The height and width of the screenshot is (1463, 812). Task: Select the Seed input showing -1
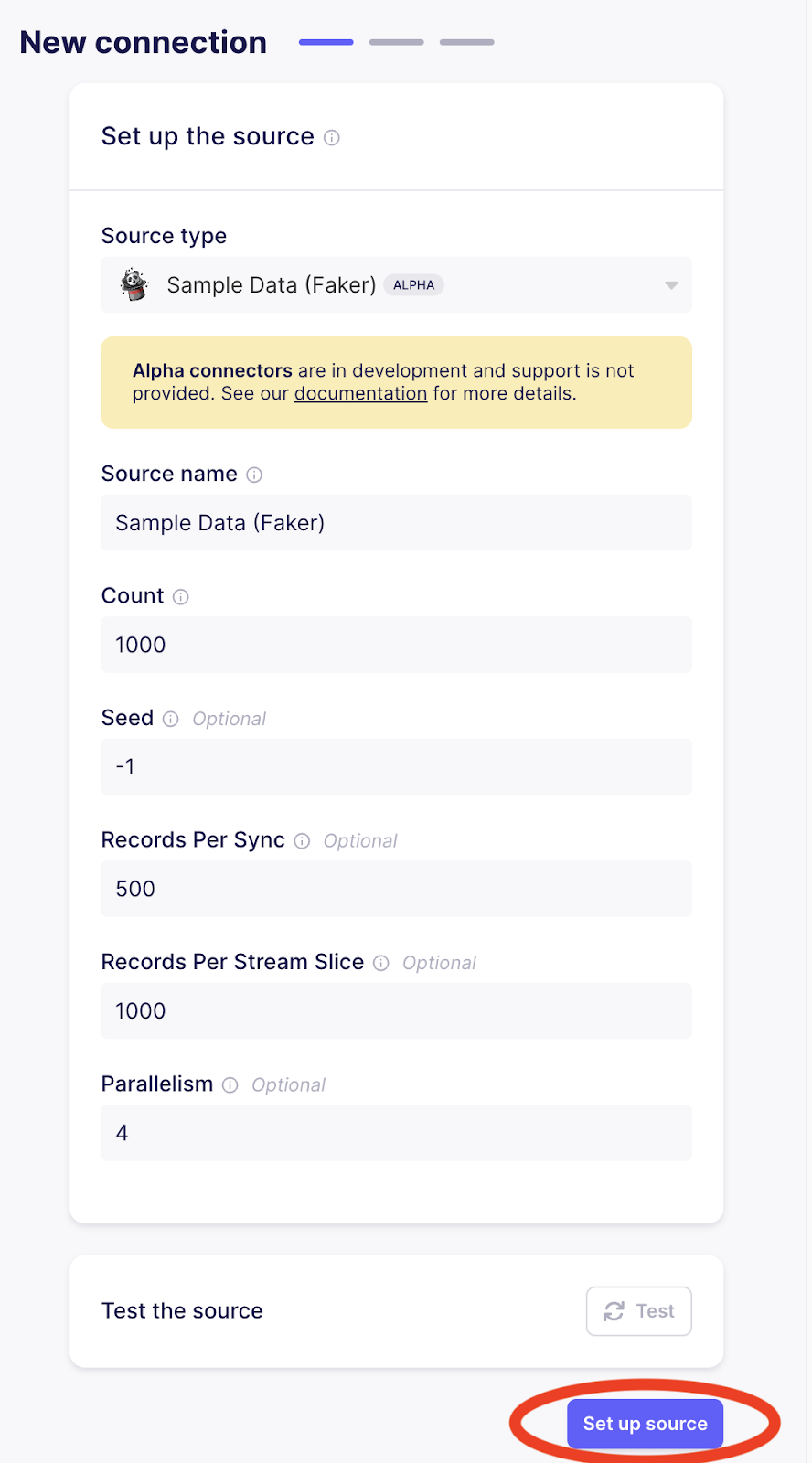point(396,767)
